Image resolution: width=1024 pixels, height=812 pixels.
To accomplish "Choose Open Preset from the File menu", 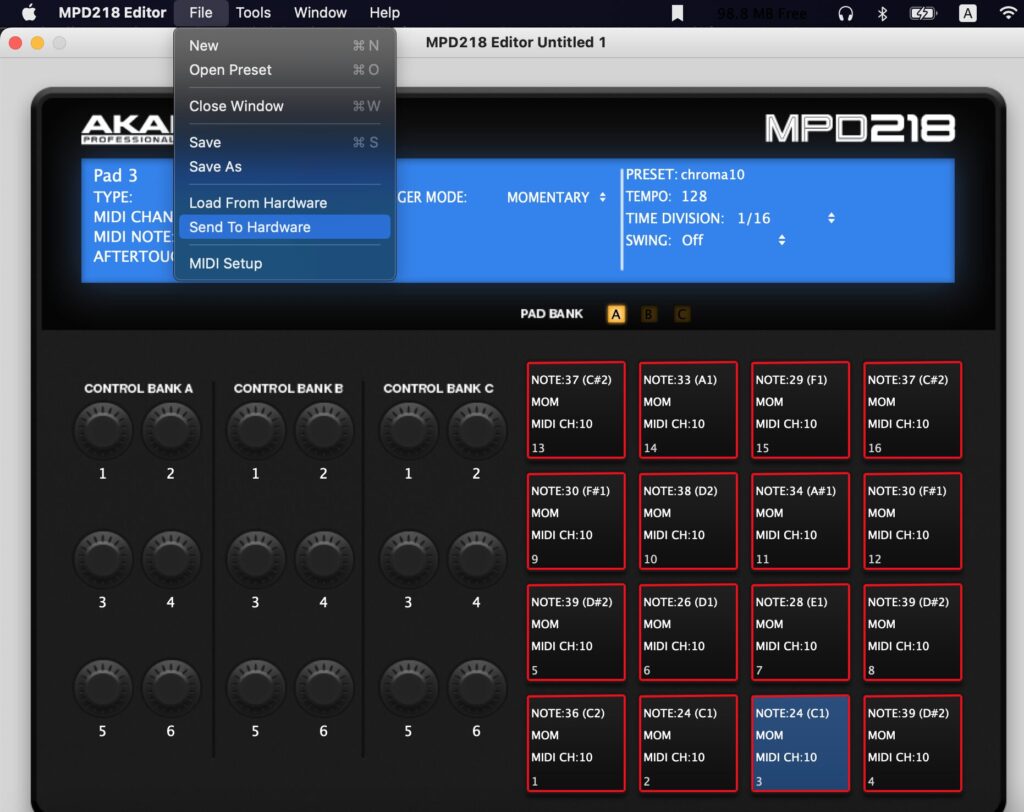I will tap(284, 70).
